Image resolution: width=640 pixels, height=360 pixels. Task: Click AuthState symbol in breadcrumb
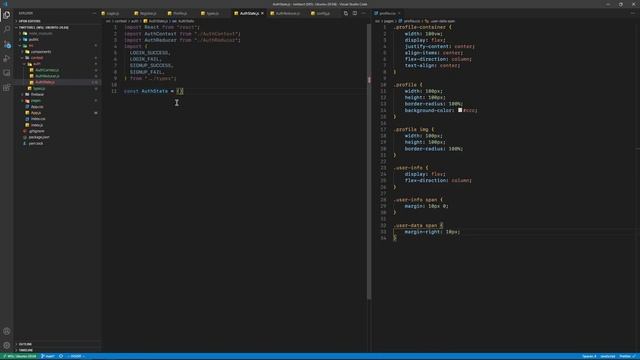[x=185, y=21]
